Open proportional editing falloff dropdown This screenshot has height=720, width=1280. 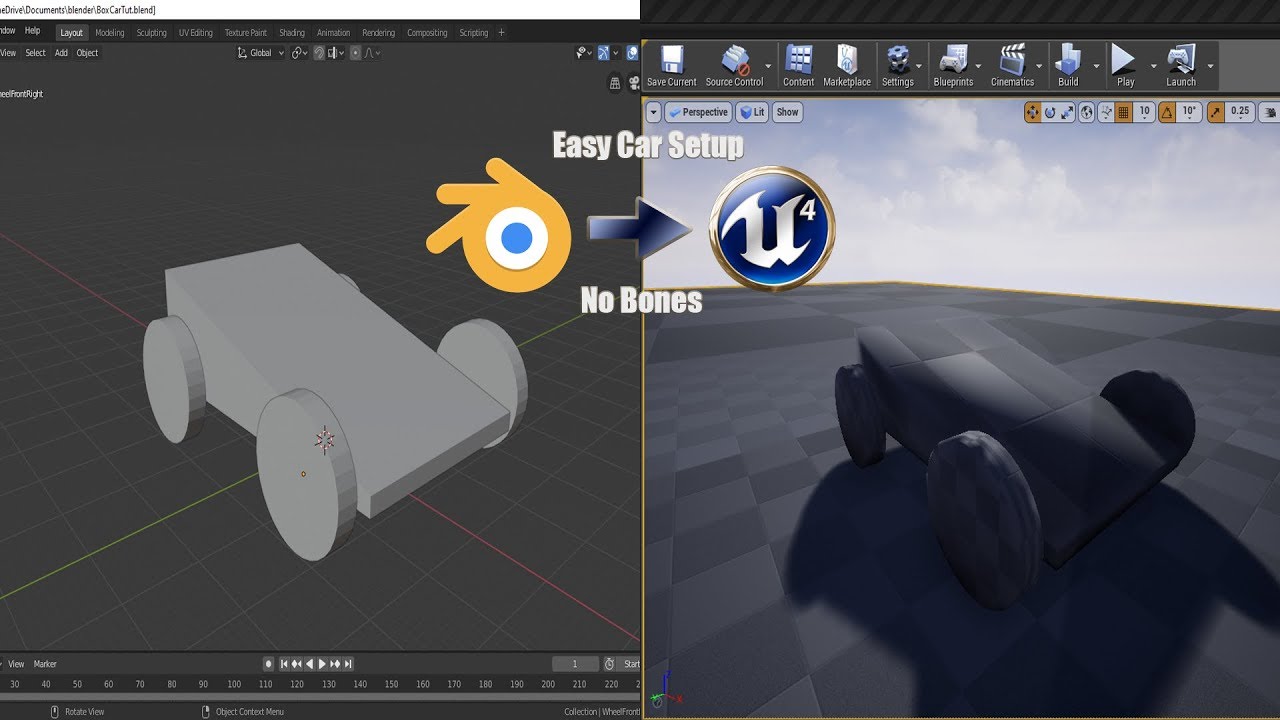[372, 53]
